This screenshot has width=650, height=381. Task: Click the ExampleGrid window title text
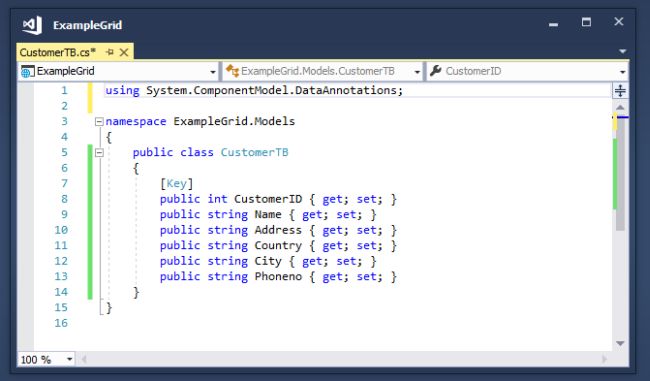pyautogui.click(x=87, y=25)
